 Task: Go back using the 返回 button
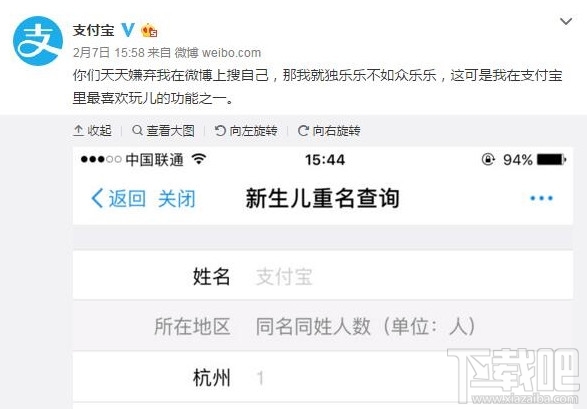click(118, 198)
